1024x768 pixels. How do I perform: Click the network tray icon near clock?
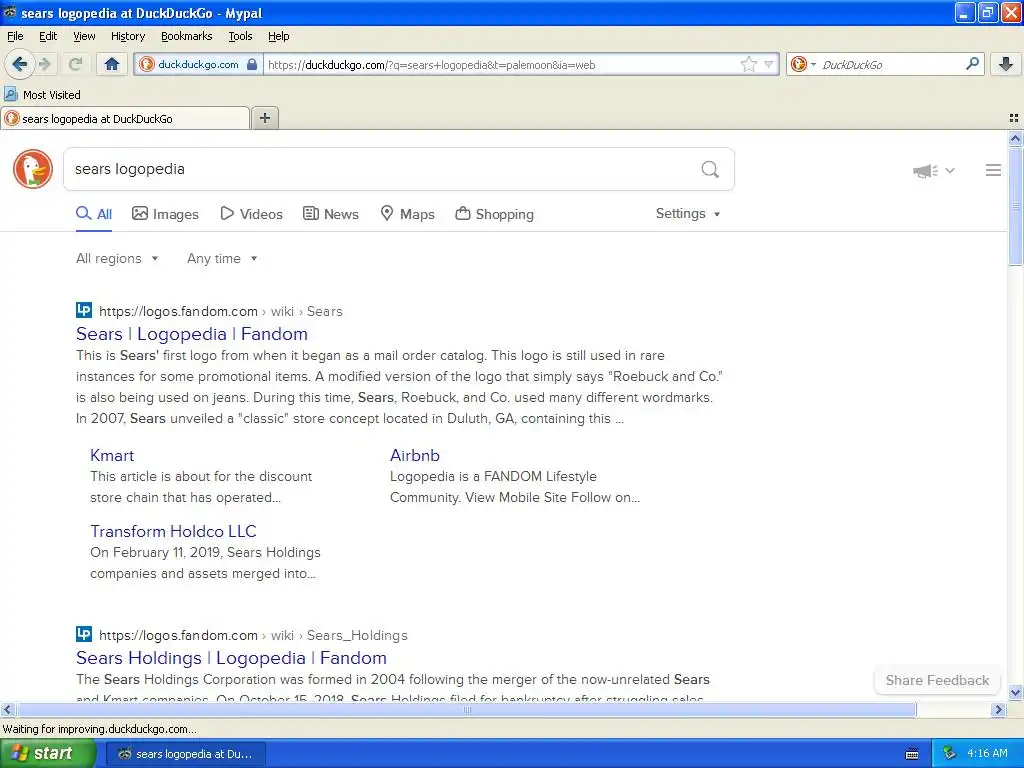click(x=949, y=753)
